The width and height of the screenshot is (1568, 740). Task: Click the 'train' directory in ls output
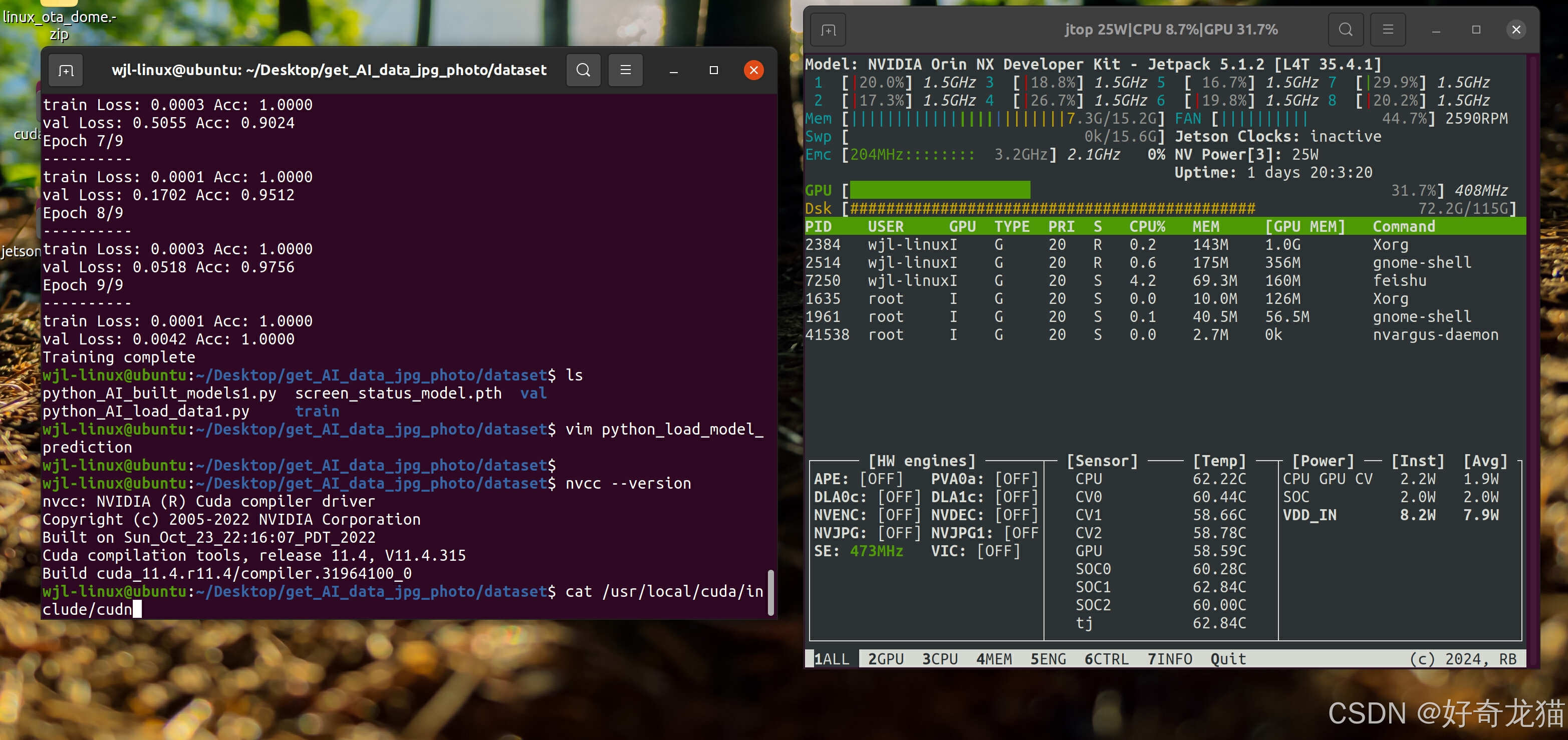(x=317, y=412)
